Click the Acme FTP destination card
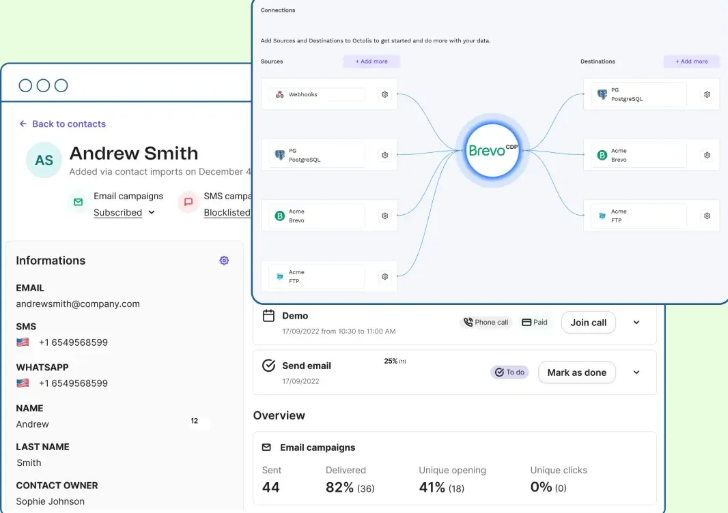 point(651,216)
